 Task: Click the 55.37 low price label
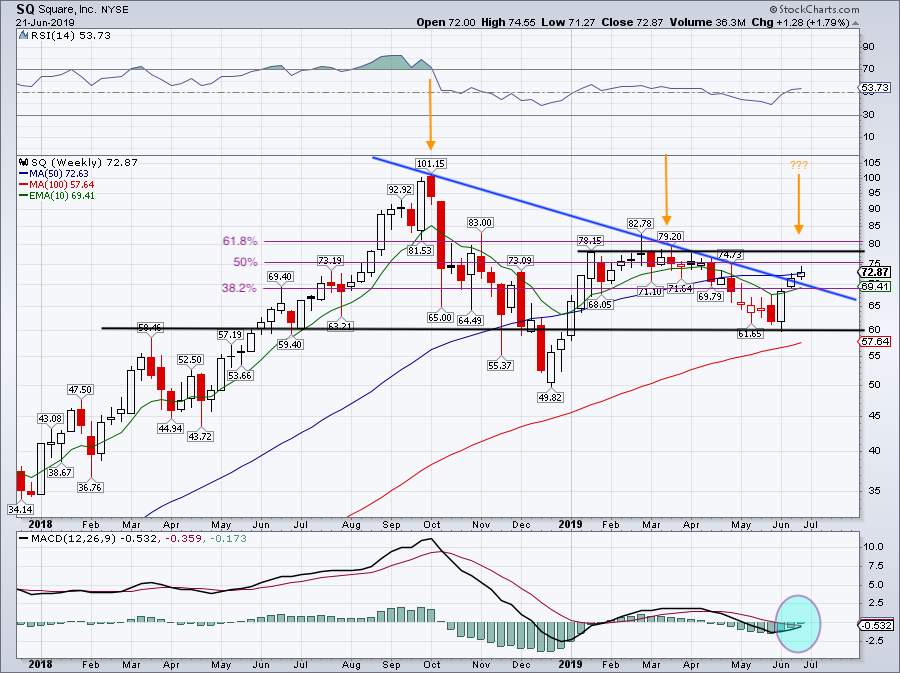(500, 365)
